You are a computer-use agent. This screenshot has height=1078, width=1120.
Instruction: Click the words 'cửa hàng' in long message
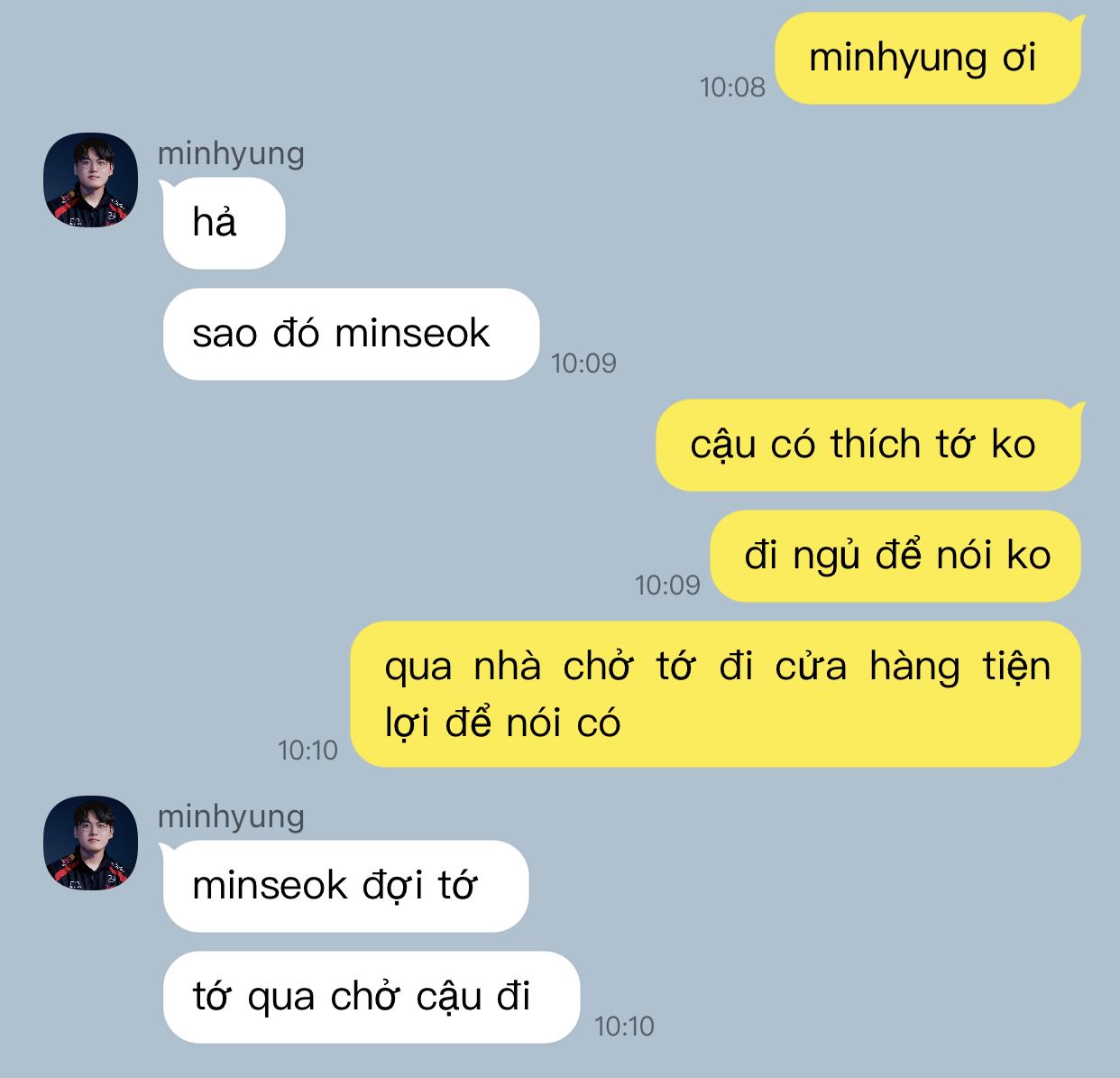tap(868, 668)
